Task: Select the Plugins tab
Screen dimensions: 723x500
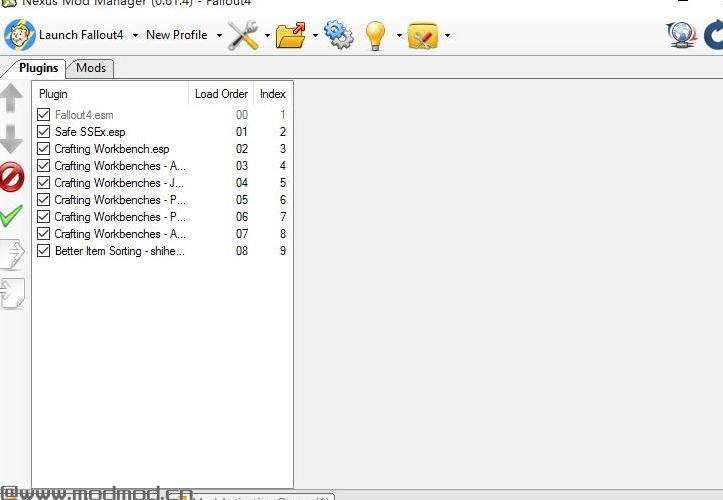Action: click(39, 68)
